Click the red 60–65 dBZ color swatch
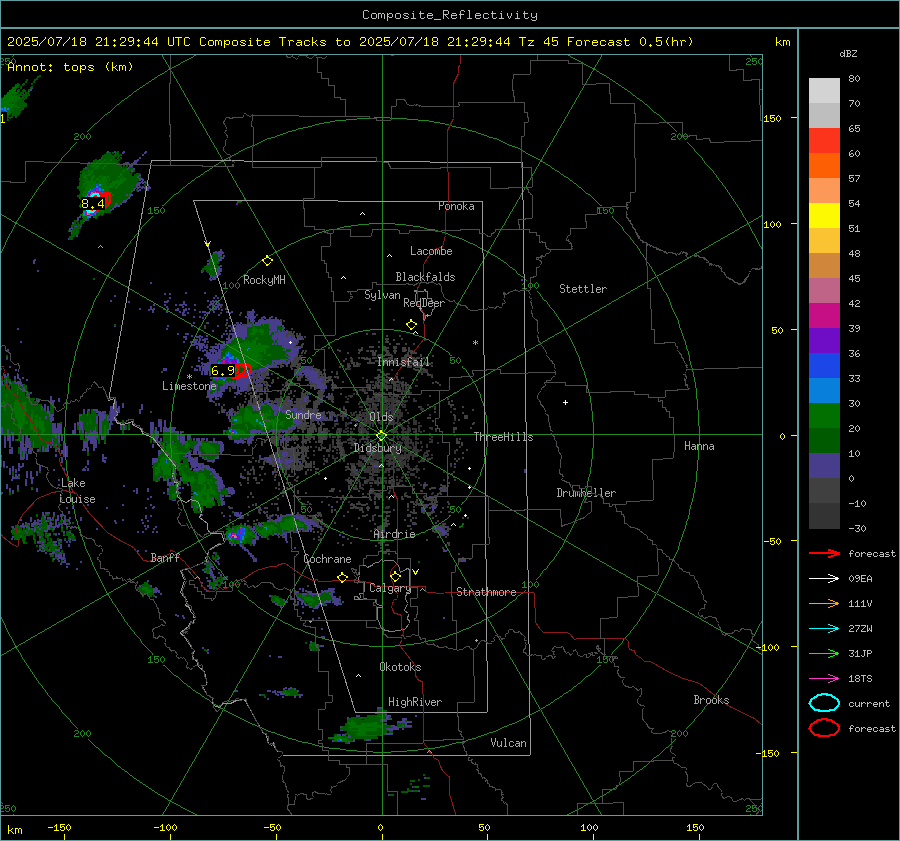 [x=824, y=141]
